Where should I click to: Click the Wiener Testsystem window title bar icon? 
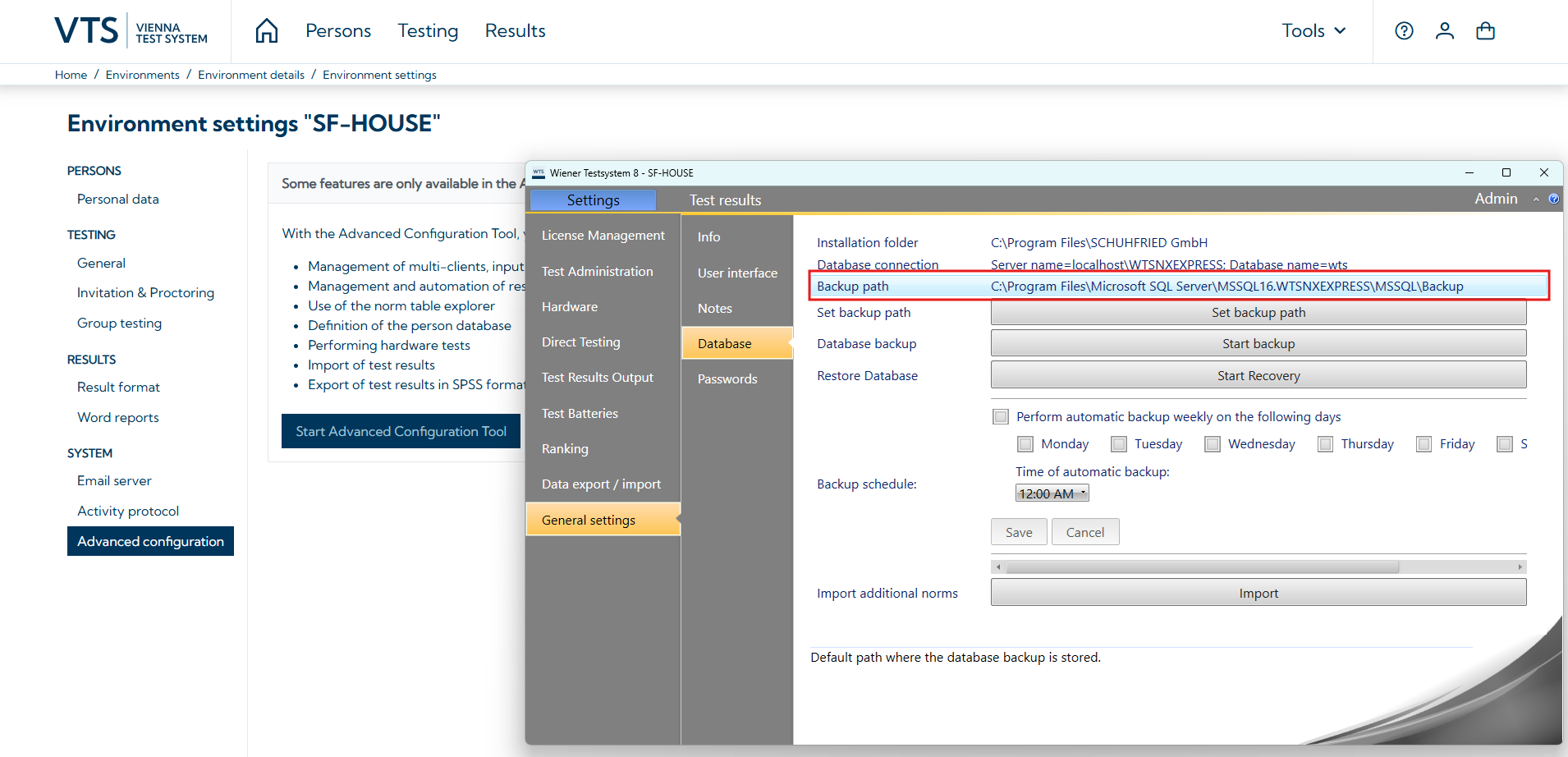click(x=539, y=173)
